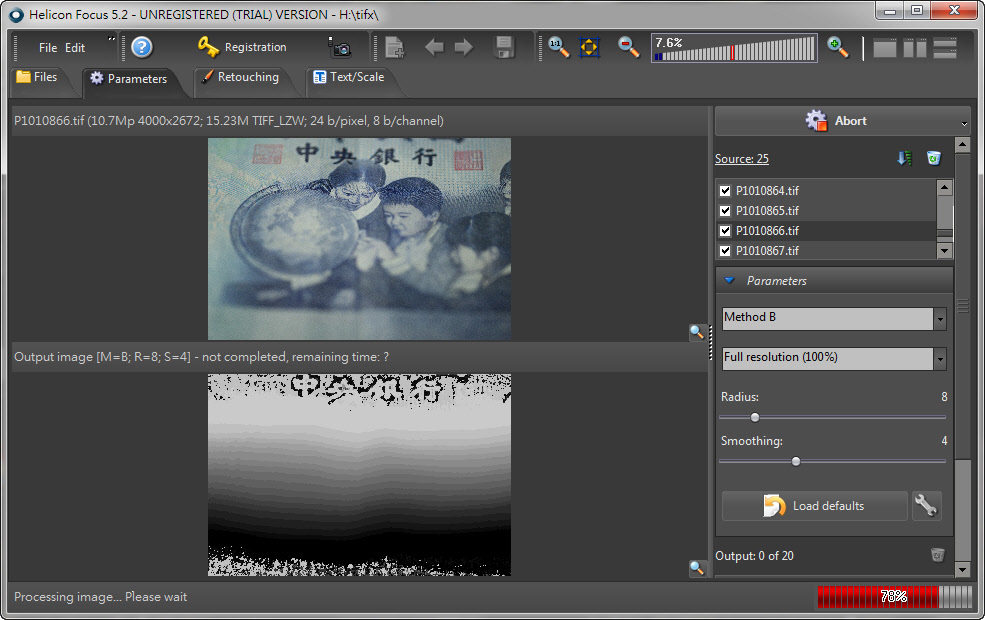Open the File menu

pyautogui.click(x=48, y=48)
